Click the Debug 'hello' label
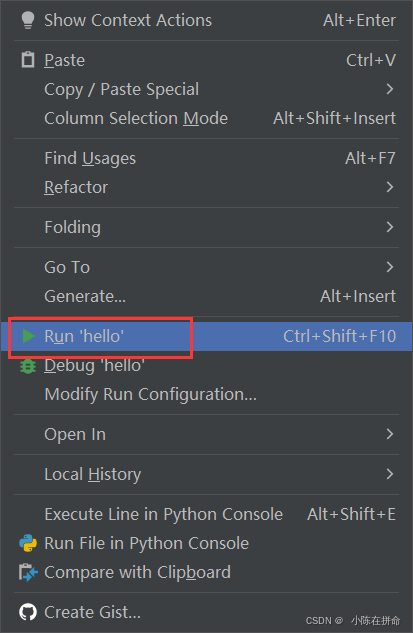The height and width of the screenshot is (633, 413). [94, 366]
